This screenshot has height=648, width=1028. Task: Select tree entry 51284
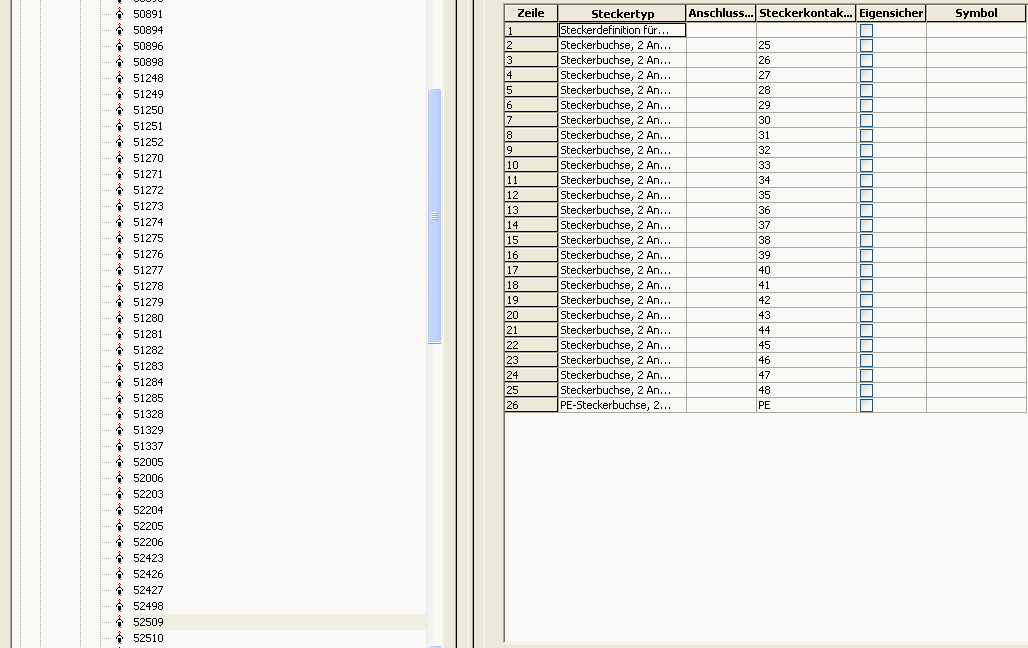point(148,382)
